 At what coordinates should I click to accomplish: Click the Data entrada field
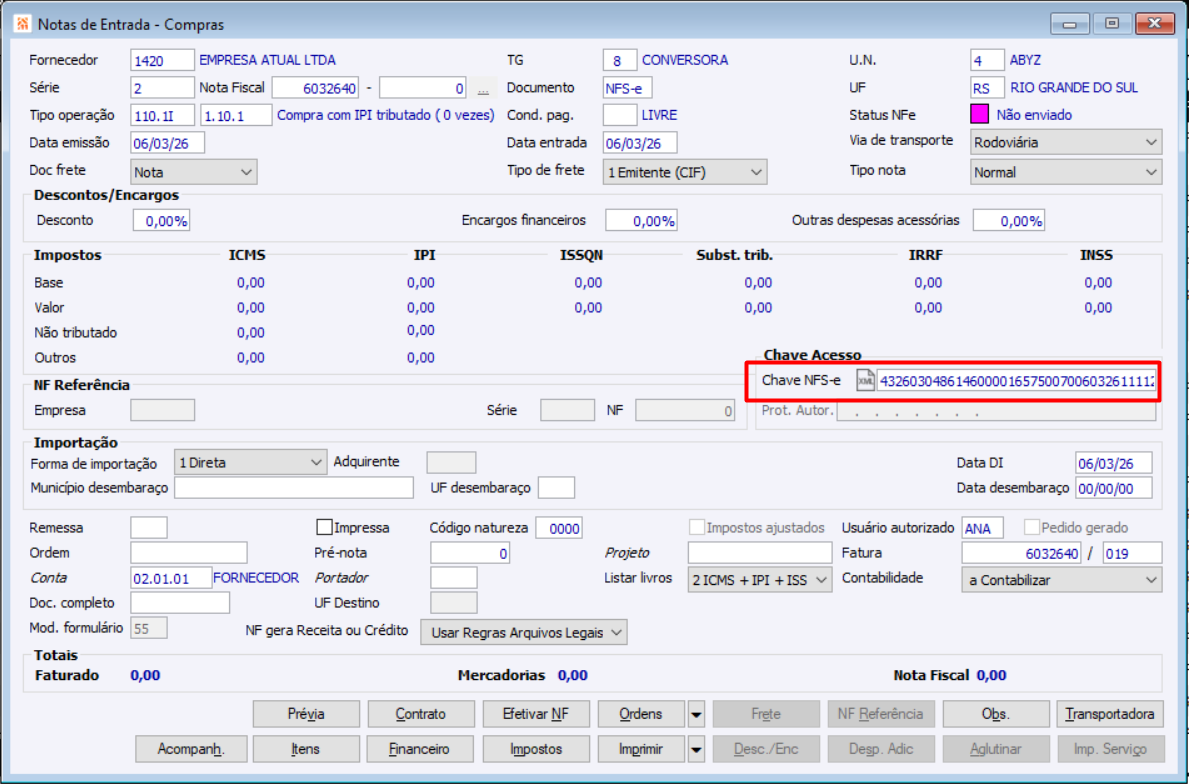click(640, 143)
